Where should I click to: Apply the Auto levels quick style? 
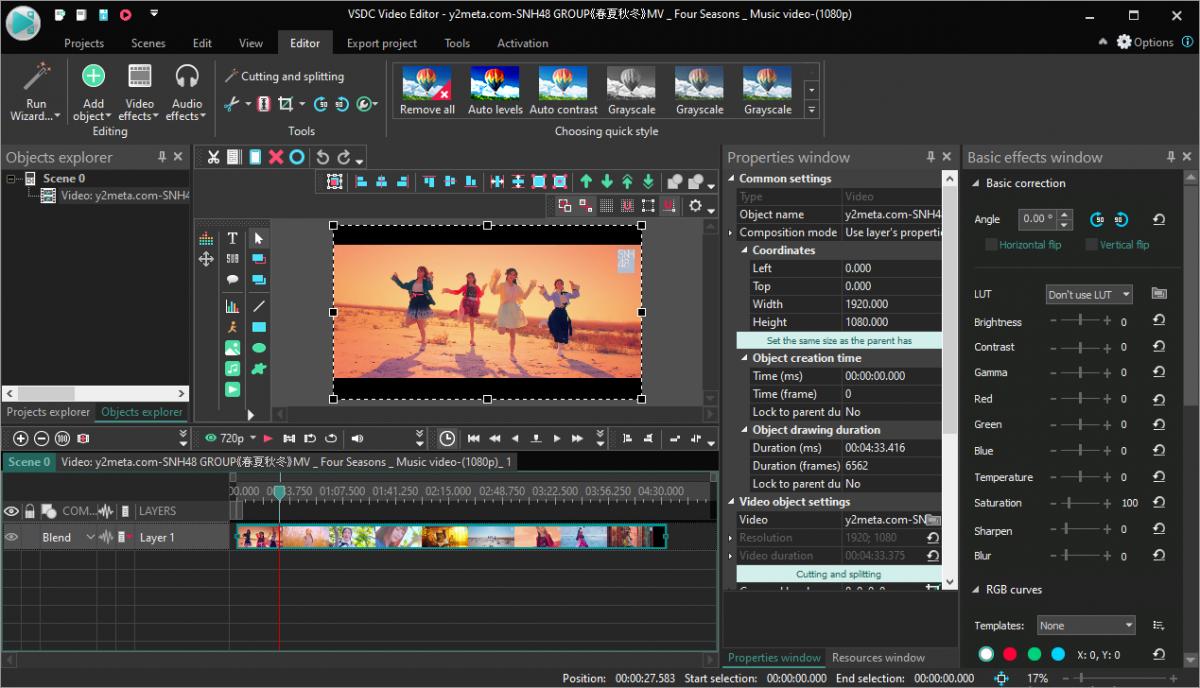click(495, 90)
